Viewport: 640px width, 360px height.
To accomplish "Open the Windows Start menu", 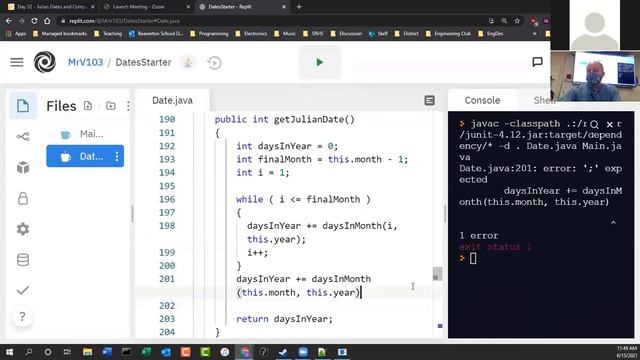I will 9,352.
